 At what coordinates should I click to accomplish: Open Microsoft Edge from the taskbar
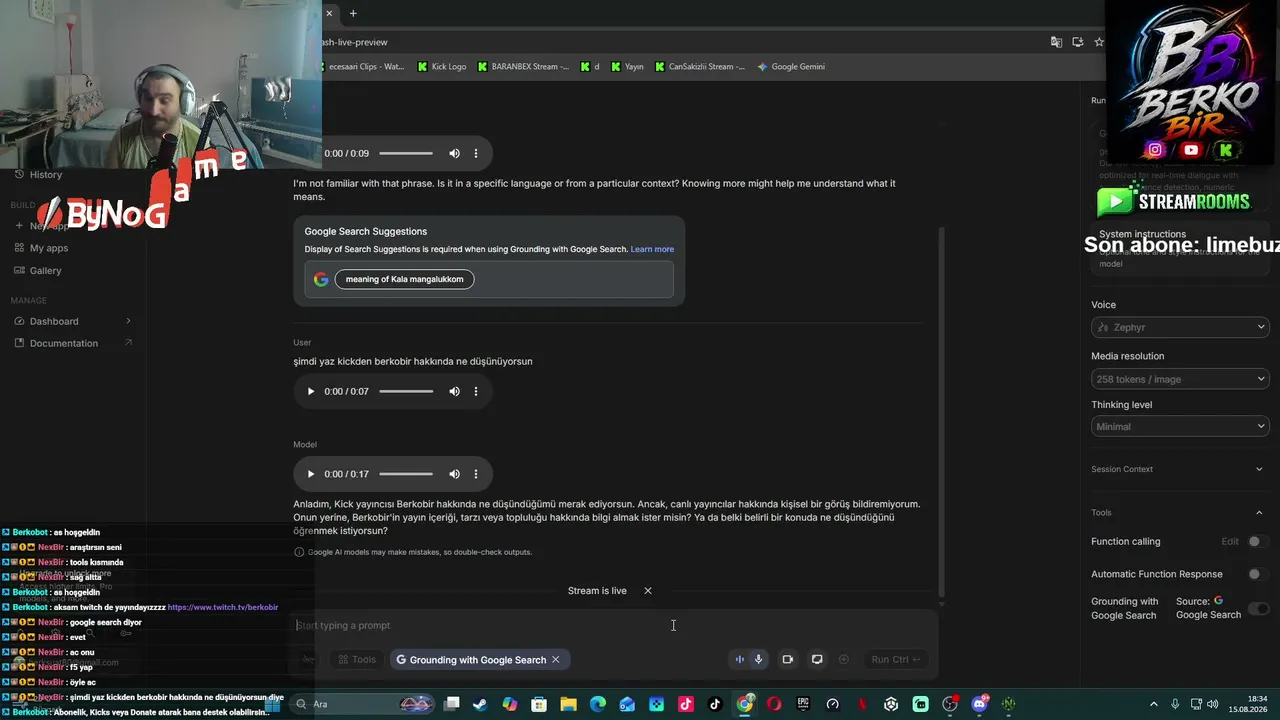click(598, 704)
